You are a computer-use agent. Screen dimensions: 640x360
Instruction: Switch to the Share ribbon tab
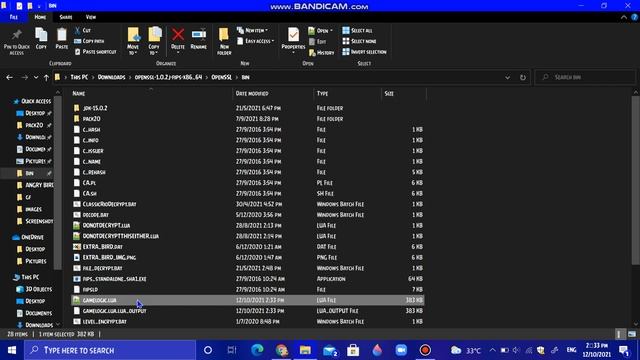click(x=66, y=17)
